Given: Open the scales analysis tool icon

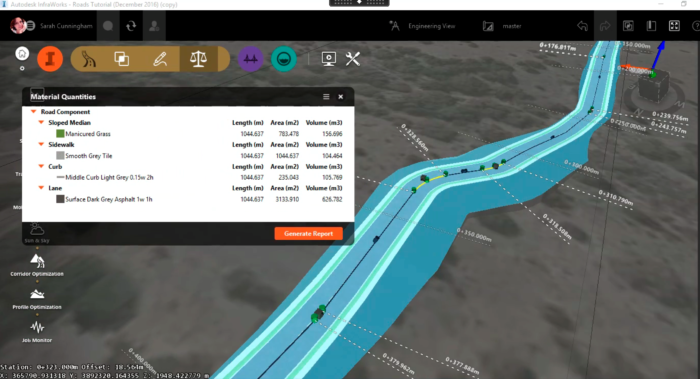Looking at the screenshot, I should [x=198, y=59].
